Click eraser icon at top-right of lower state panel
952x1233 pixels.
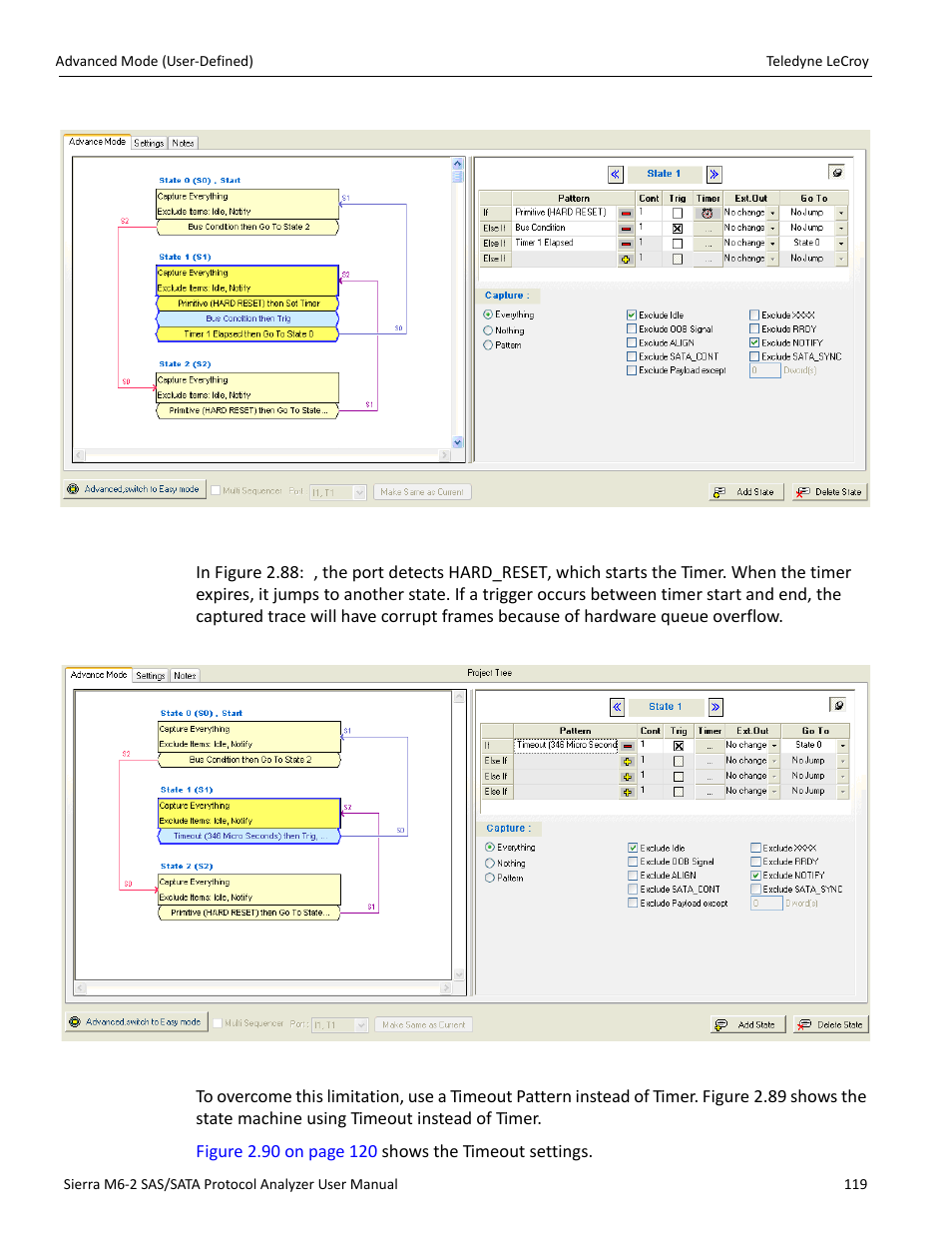(x=838, y=705)
